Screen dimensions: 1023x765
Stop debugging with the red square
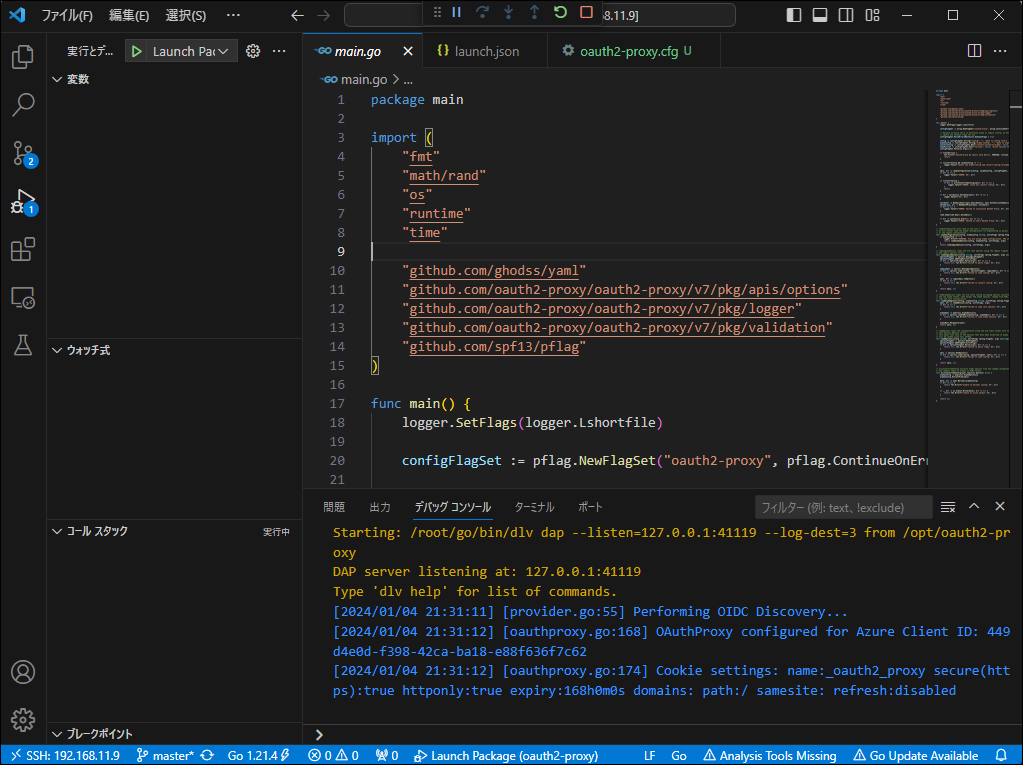tap(587, 13)
